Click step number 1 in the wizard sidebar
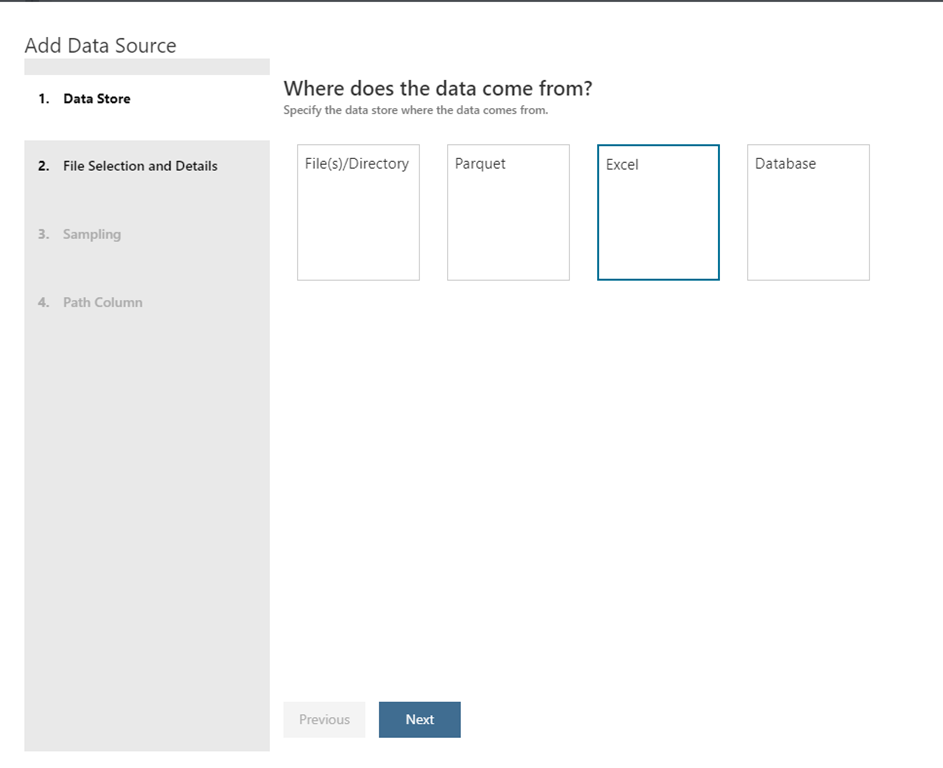Screen dimensions: 943x768 44,99
